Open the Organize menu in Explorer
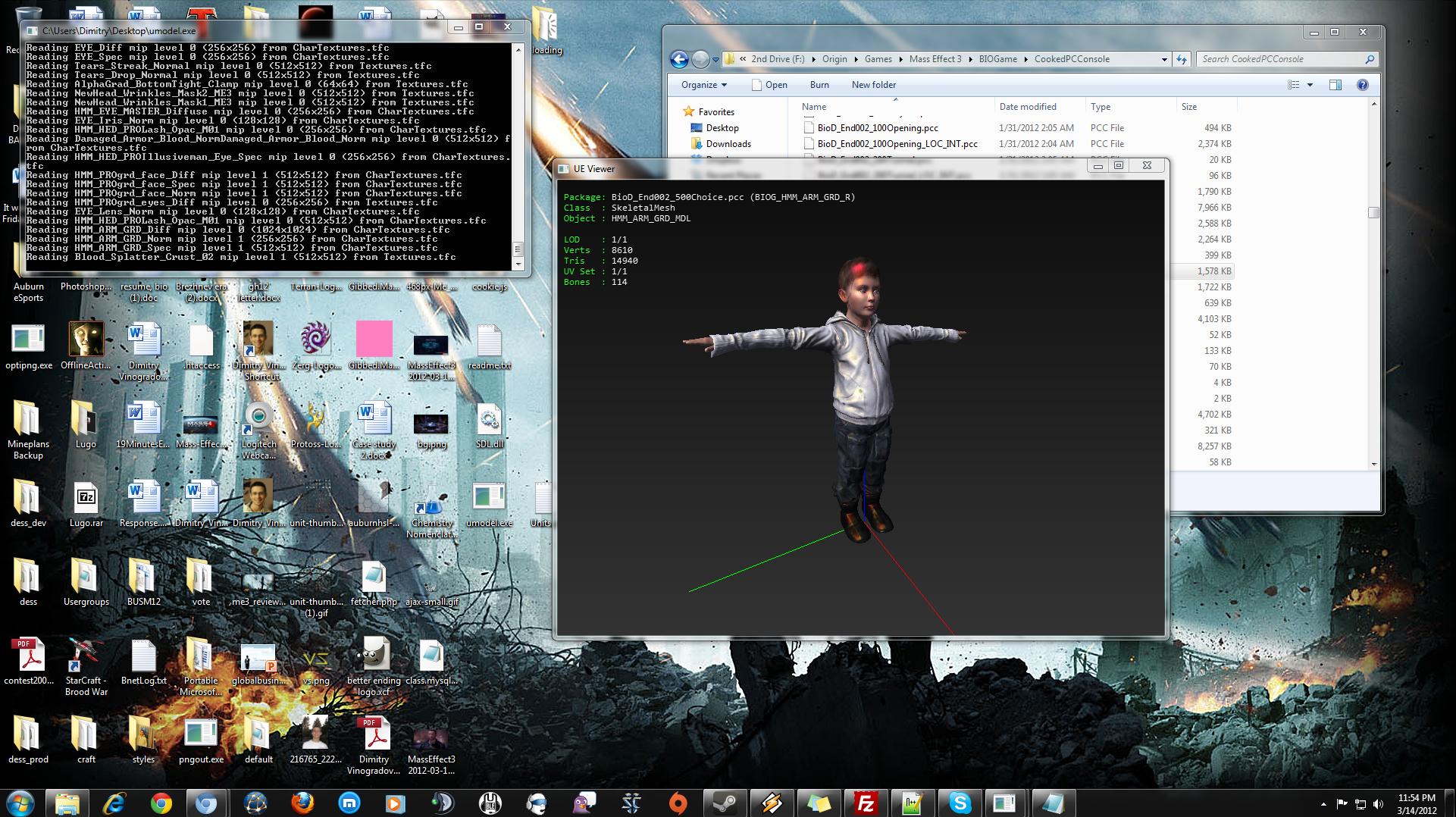 coord(703,85)
